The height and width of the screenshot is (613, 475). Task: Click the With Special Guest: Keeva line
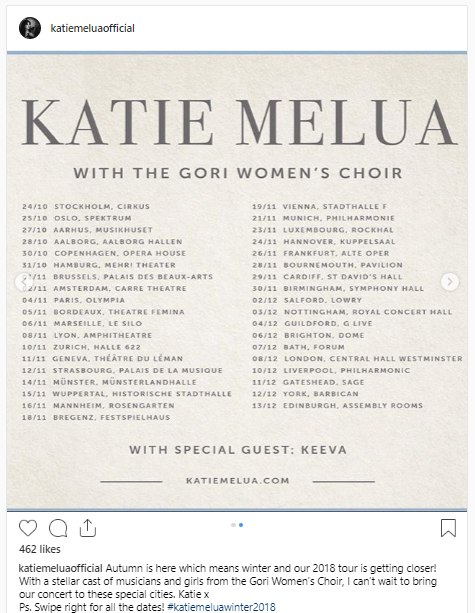(238, 450)
